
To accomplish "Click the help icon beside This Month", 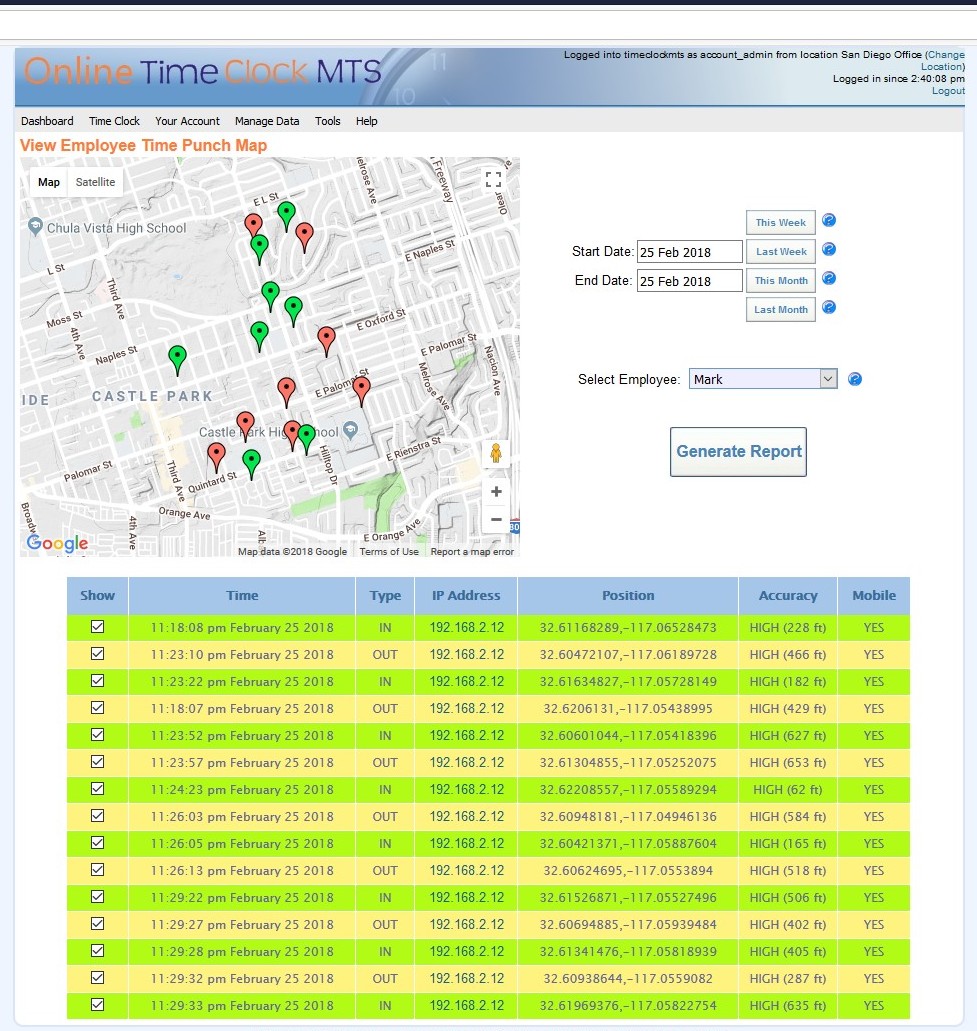I will click(829, 278).
